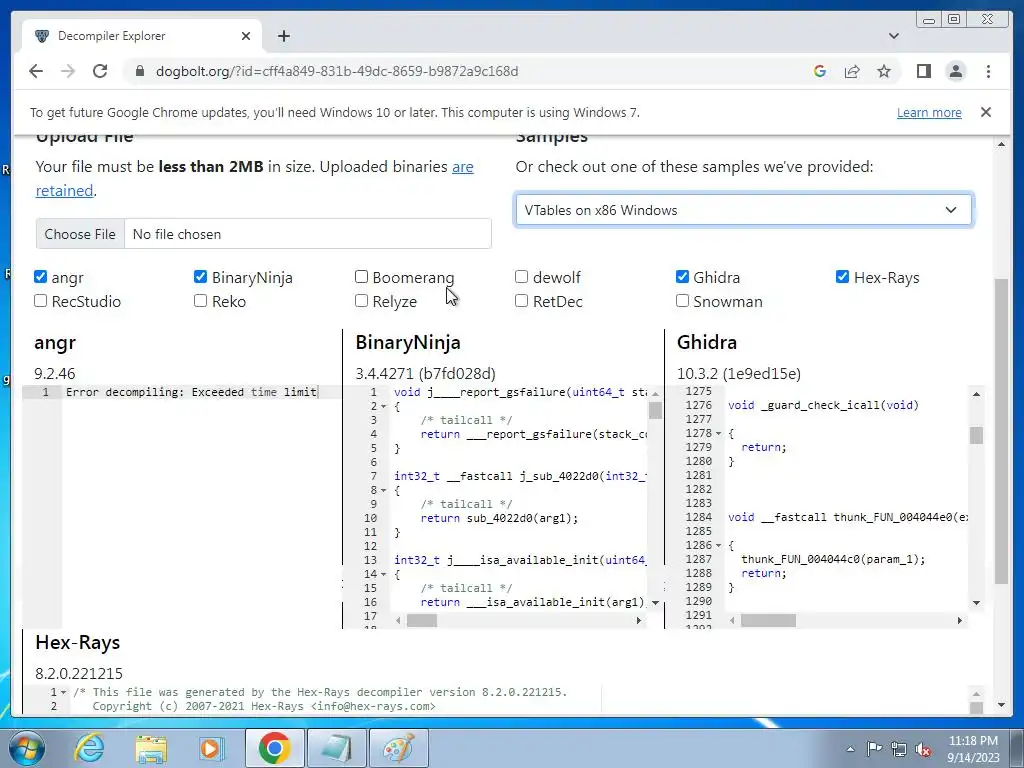
Task: Dismiss the Chrome update notice
Action: click(x=985, y=112)
